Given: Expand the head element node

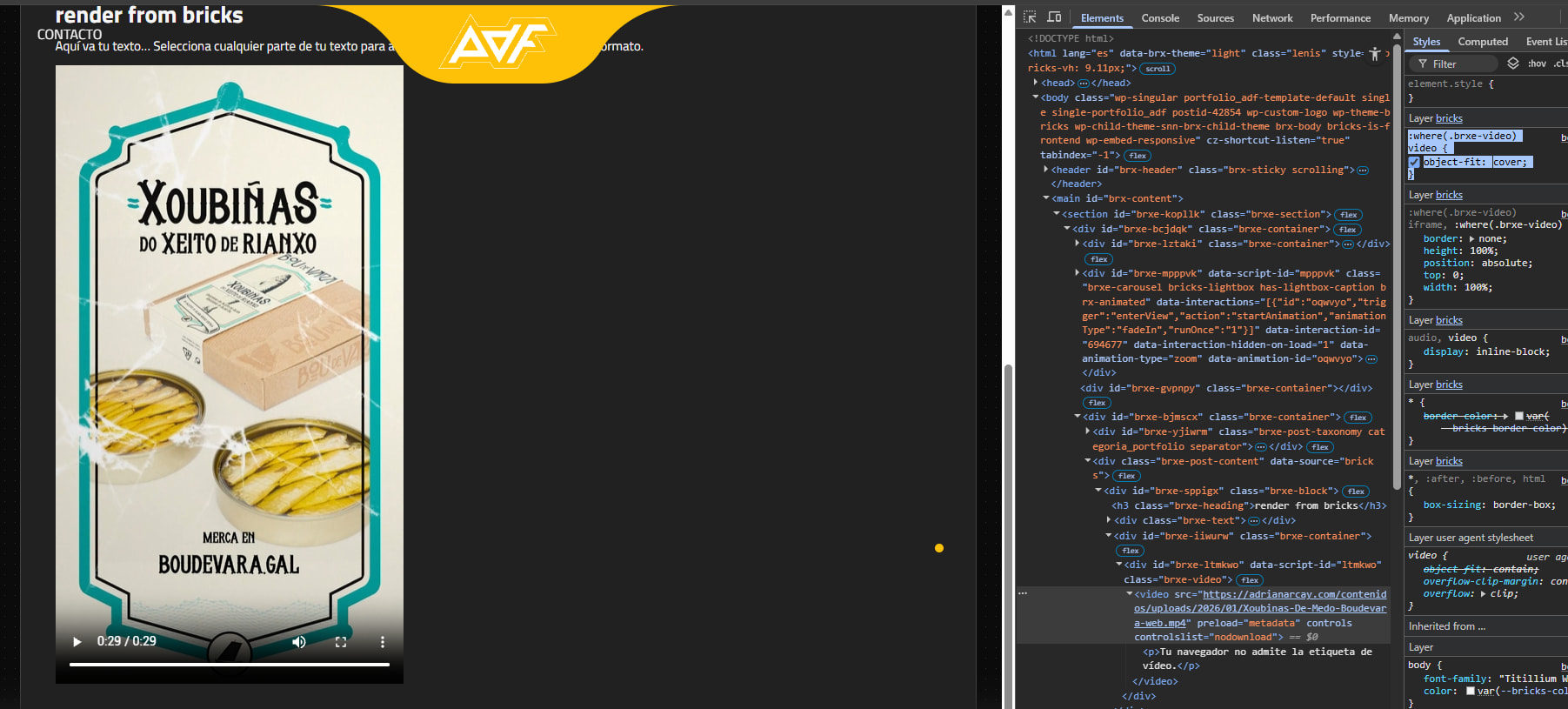Looking at the screenshot, I should pos(1036,83).
